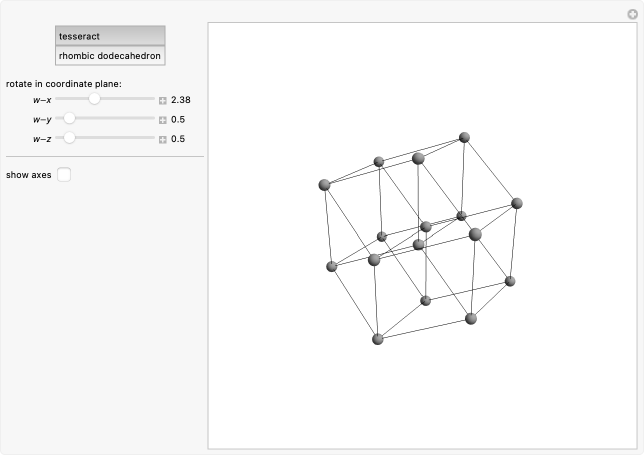The height and width of the screenshot is (456, 644).
Task: Click the far right end of w–z slider track
Action: (154, 138)
